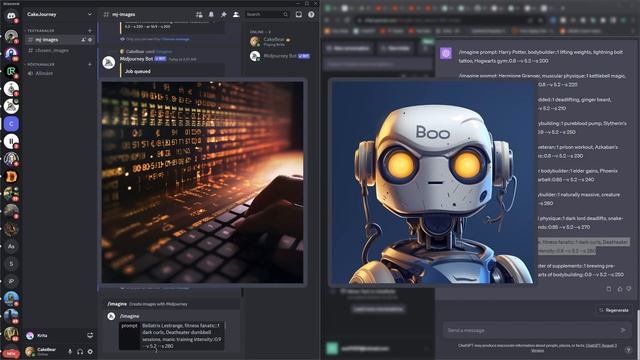Go back in the browser
640x360 pixels.
(327, 20)
